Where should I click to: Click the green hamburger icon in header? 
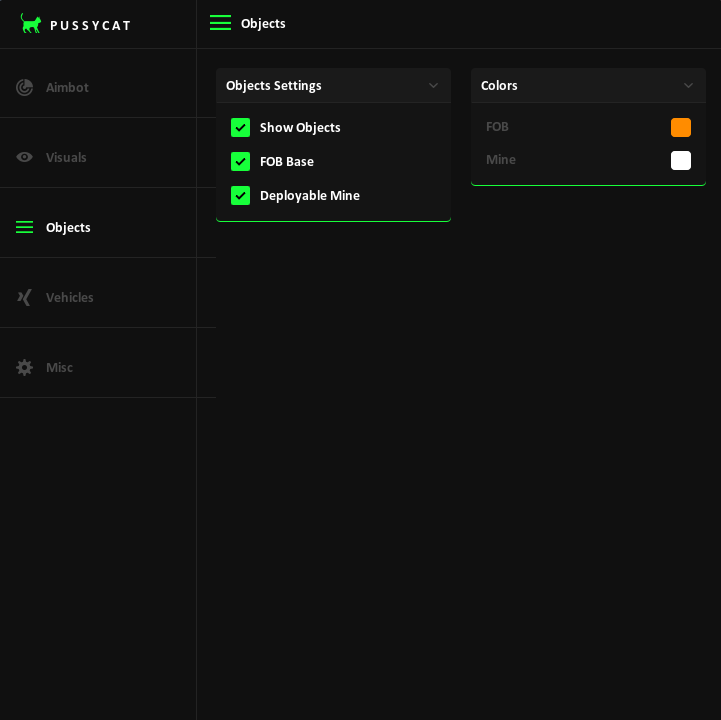click(220, 23)
